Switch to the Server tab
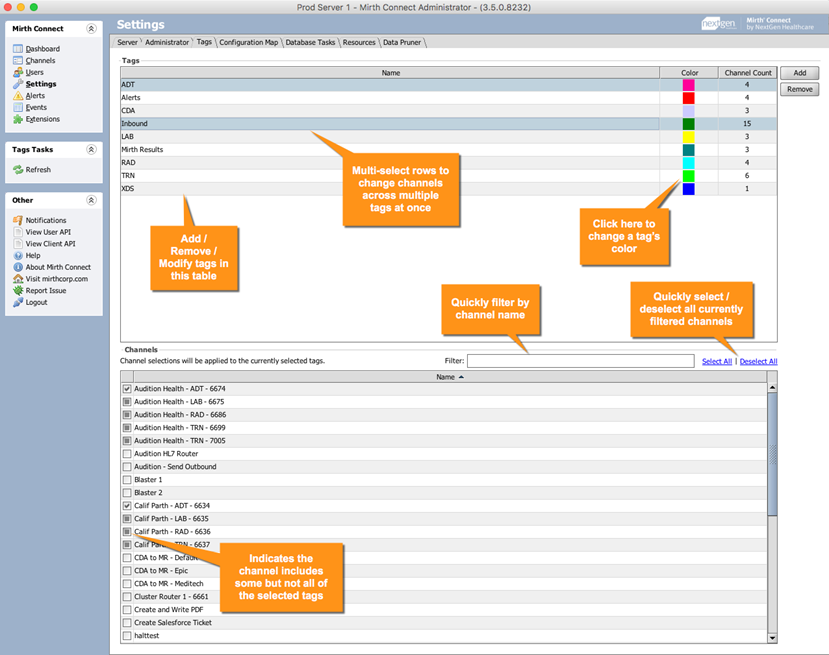The image size is (829, 655). tap(127, 42)
